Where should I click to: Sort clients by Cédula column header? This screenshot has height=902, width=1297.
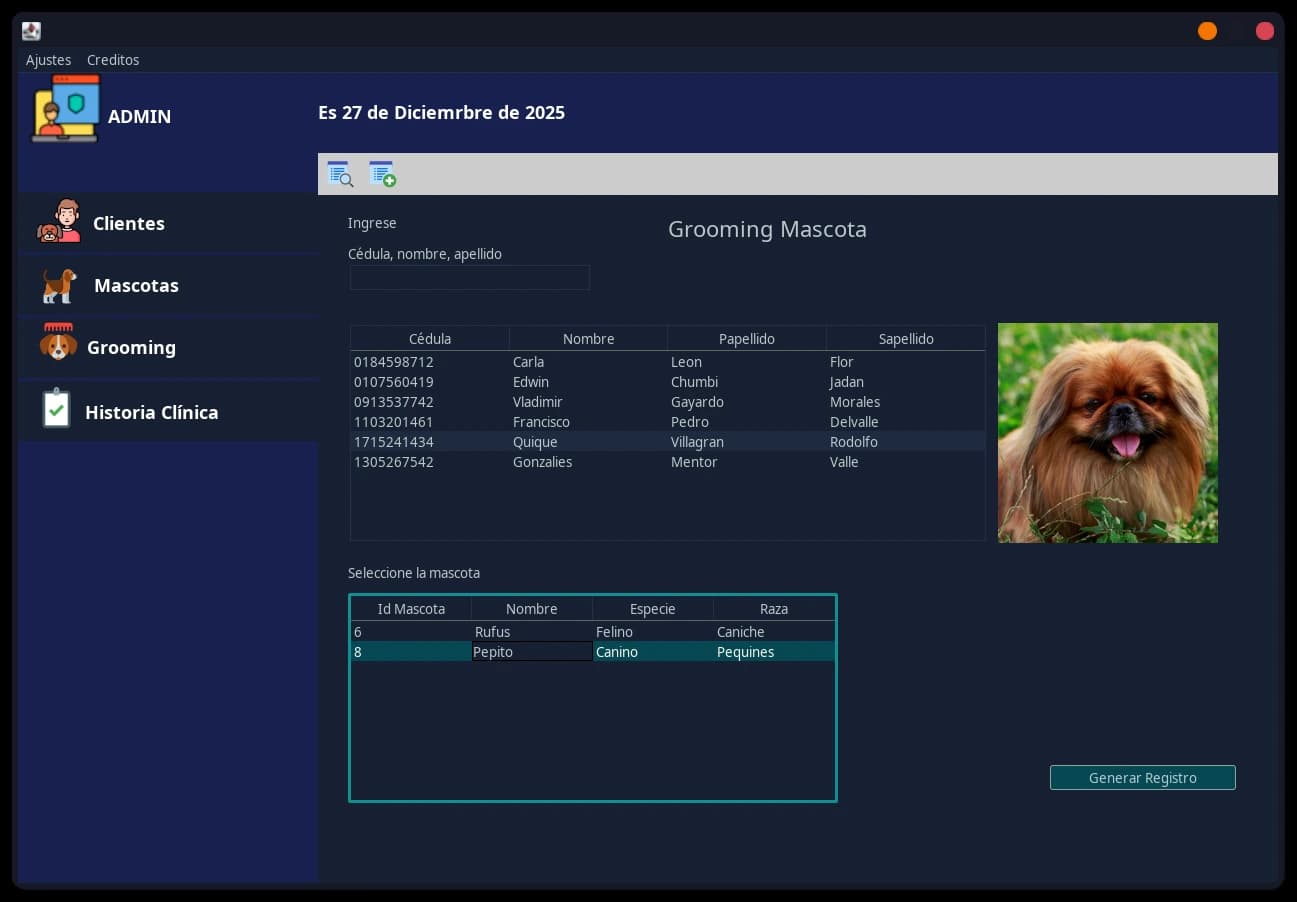pyautogui.click(x=430, y=339)
